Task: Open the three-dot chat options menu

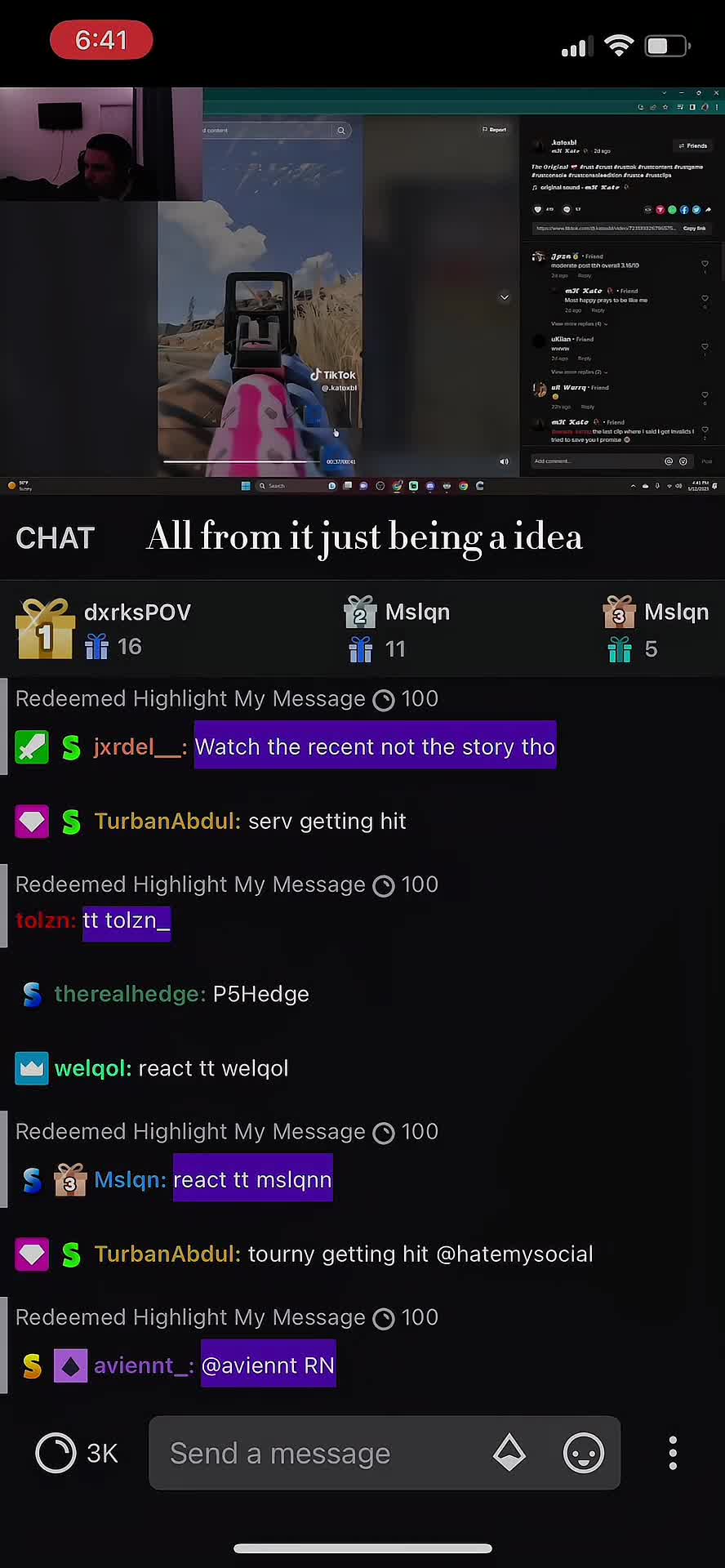Action: (673, 1453)
